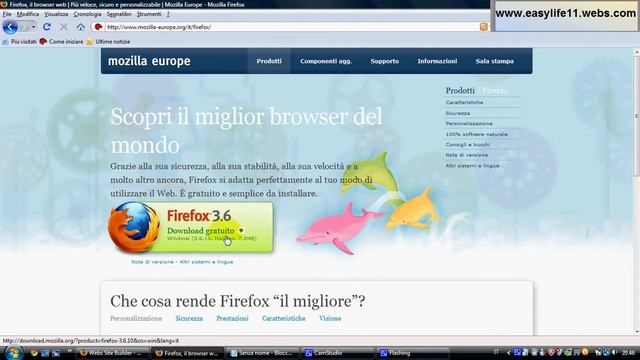Open the Caratteristiche sidebar link
This screenshot has height=360, width=640.
pyautogui.click(x=464, y=102)
